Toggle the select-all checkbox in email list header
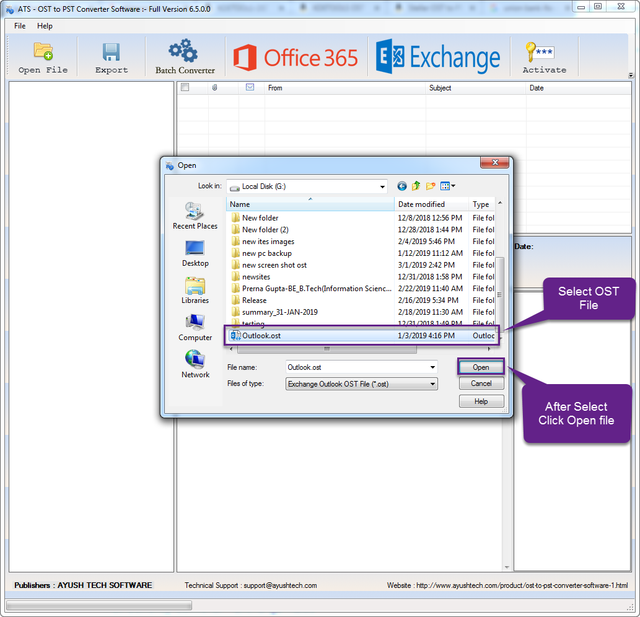640x617 pixels. [x=185, y=88]
